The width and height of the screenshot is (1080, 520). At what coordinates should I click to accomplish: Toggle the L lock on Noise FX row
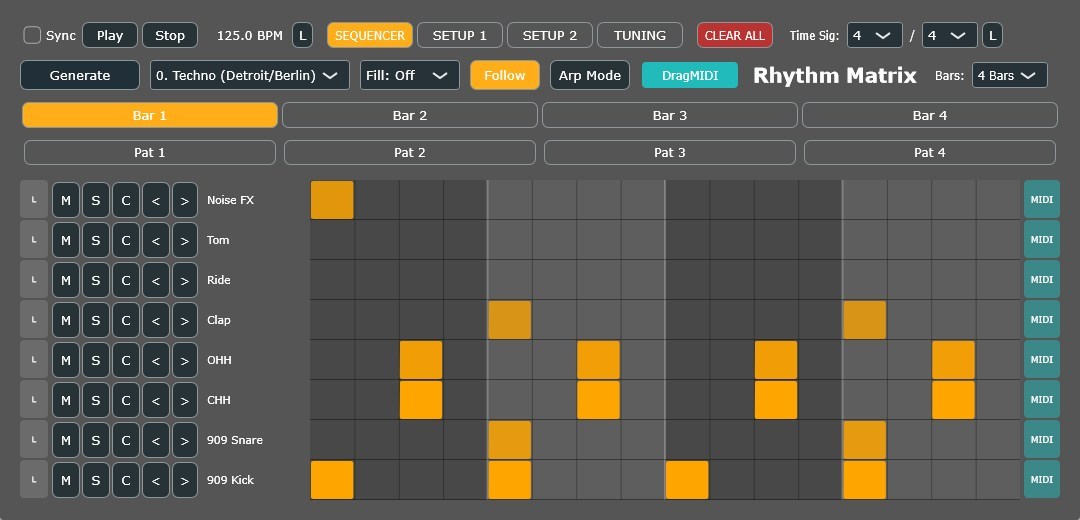[34, 200]
